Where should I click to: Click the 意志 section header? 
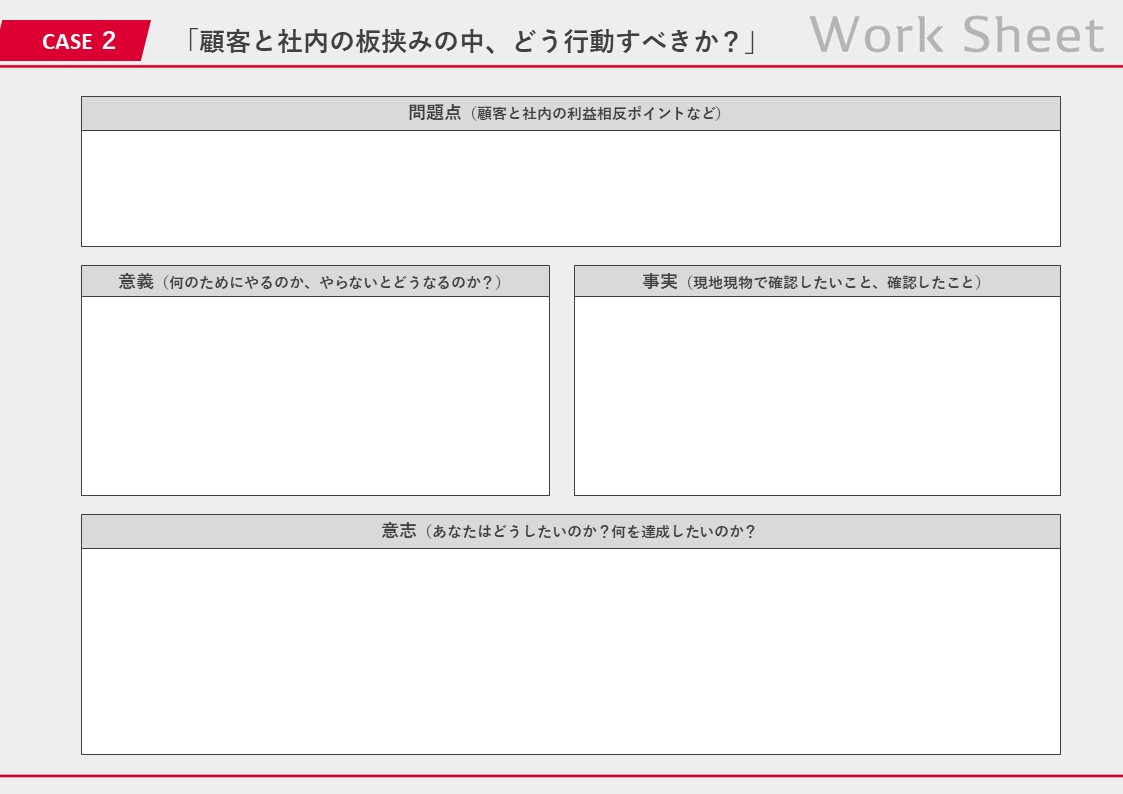571,531
